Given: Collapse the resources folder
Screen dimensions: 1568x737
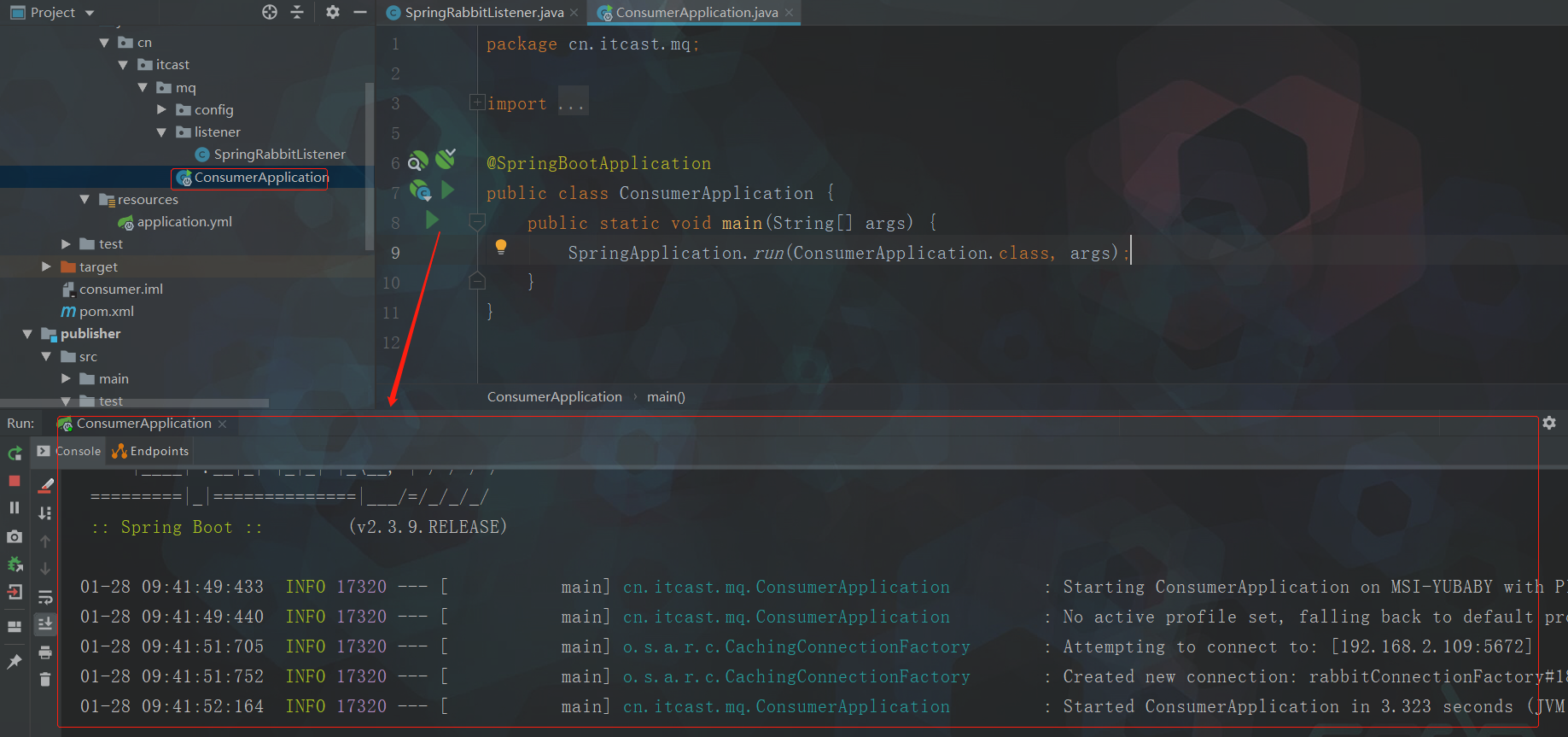Looking at the screenshot, I should [x=85, y=199].
